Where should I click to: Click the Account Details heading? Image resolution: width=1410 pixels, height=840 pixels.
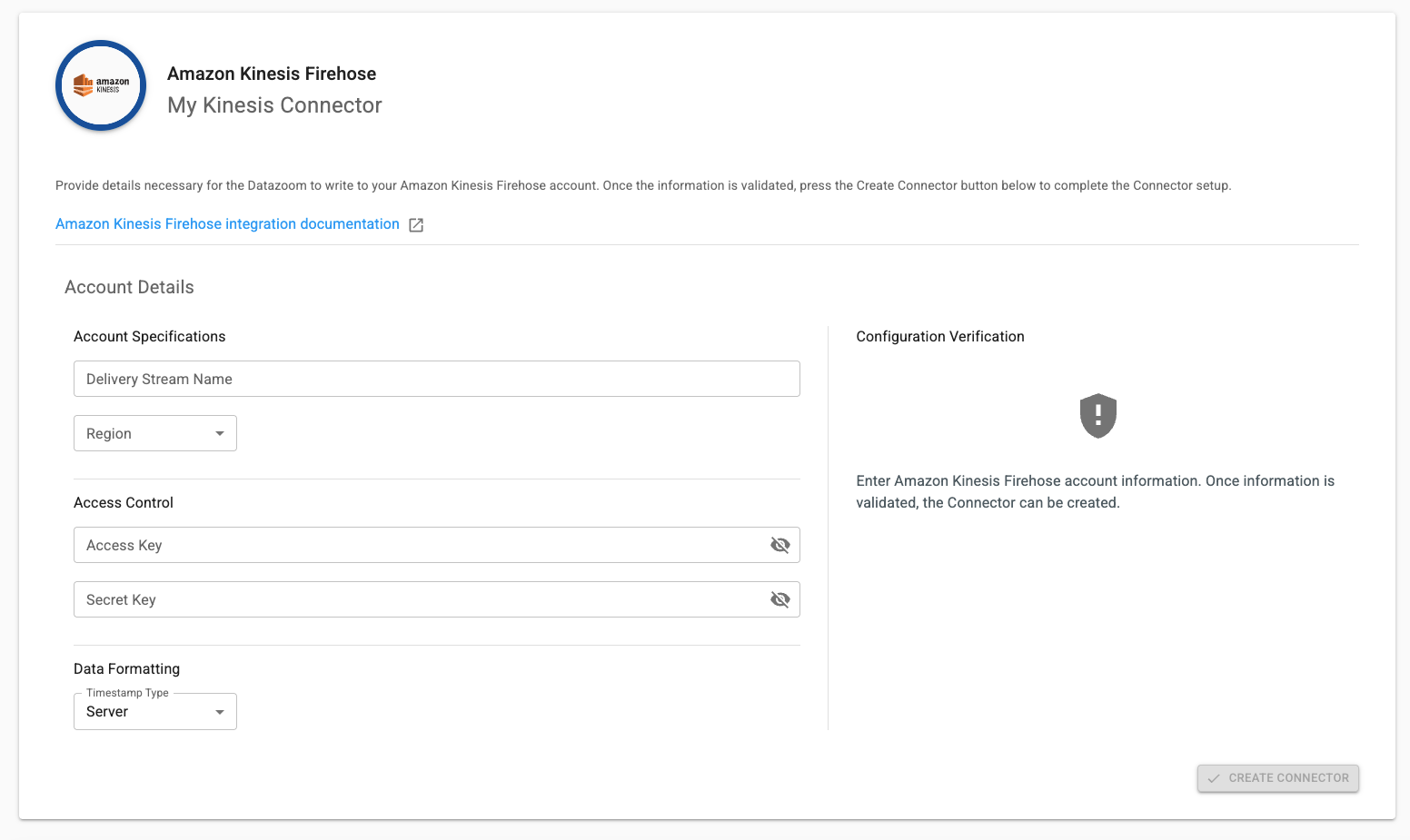click(129, 287)
